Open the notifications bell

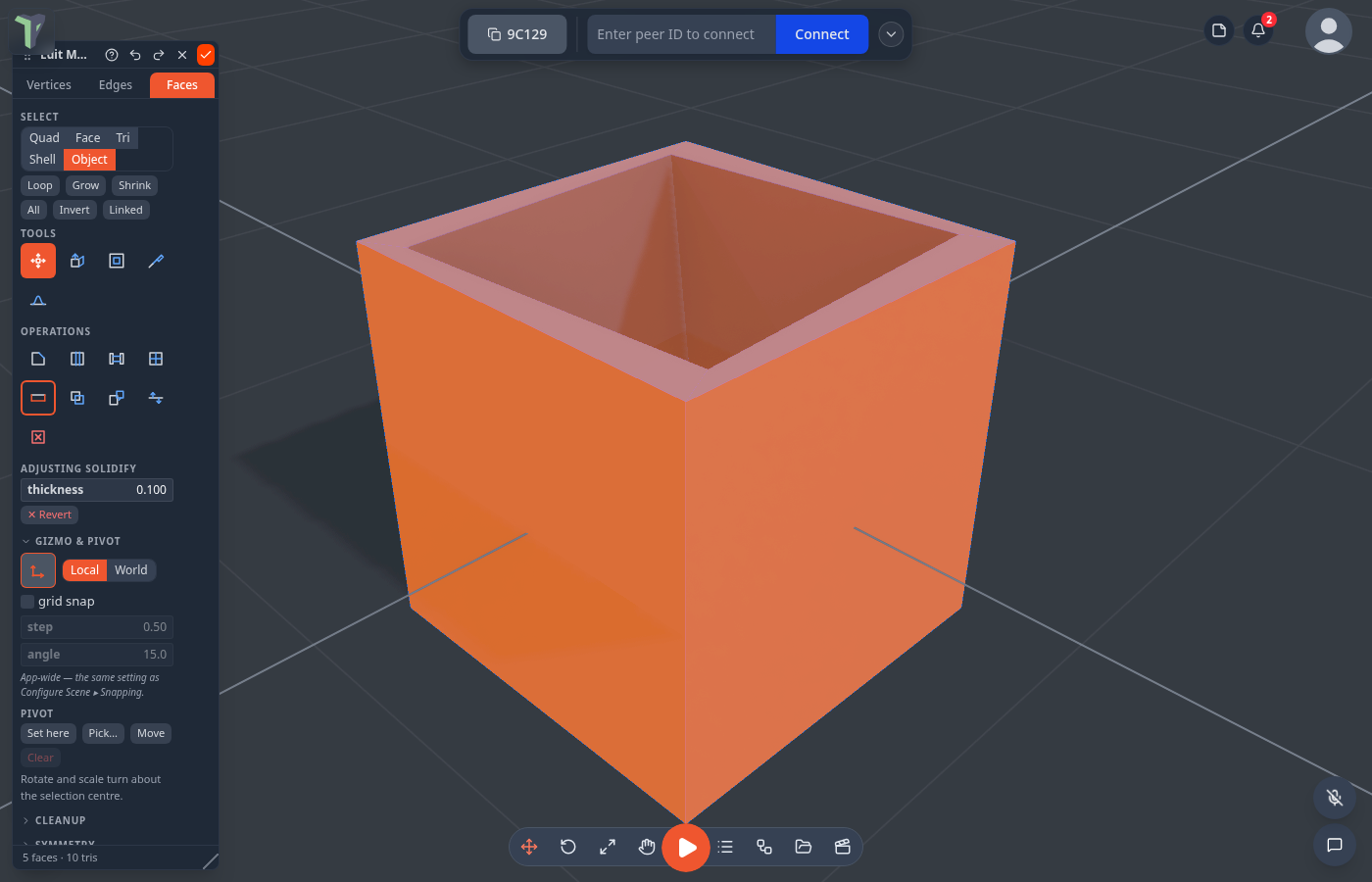point(1258,30)
